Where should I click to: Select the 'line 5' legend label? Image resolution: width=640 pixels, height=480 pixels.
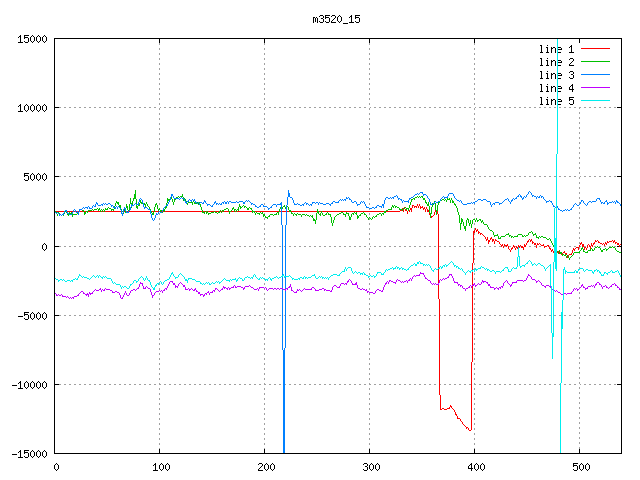pyautogui.click(x=557, y=101)
